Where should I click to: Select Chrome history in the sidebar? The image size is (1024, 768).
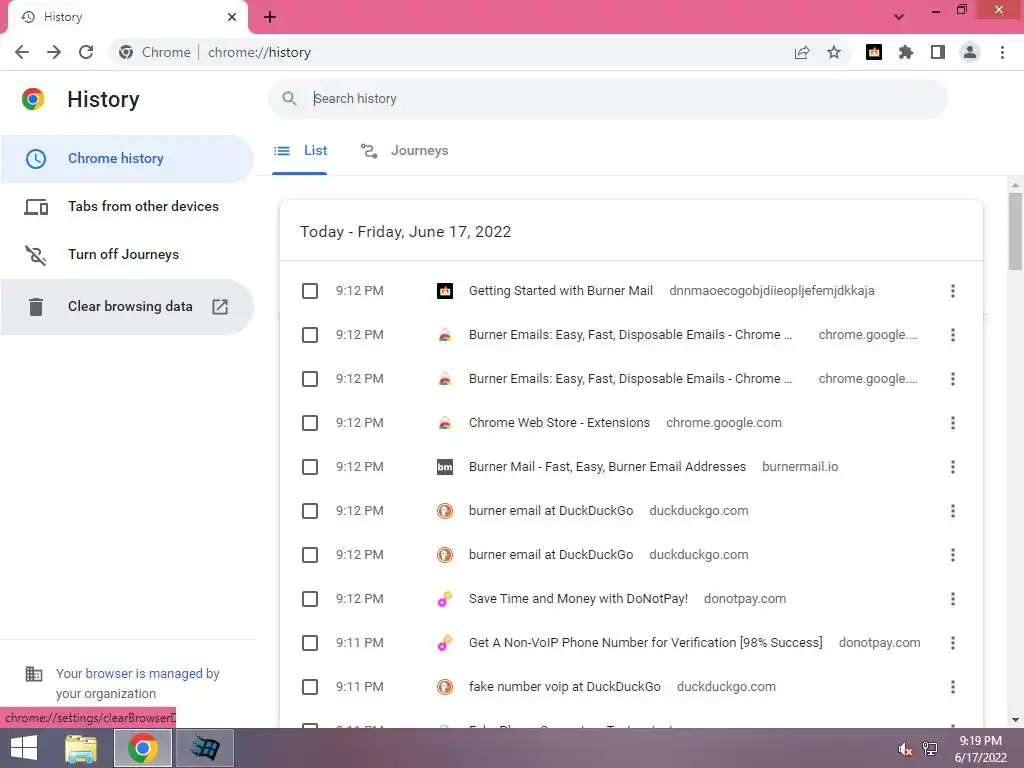127,159
